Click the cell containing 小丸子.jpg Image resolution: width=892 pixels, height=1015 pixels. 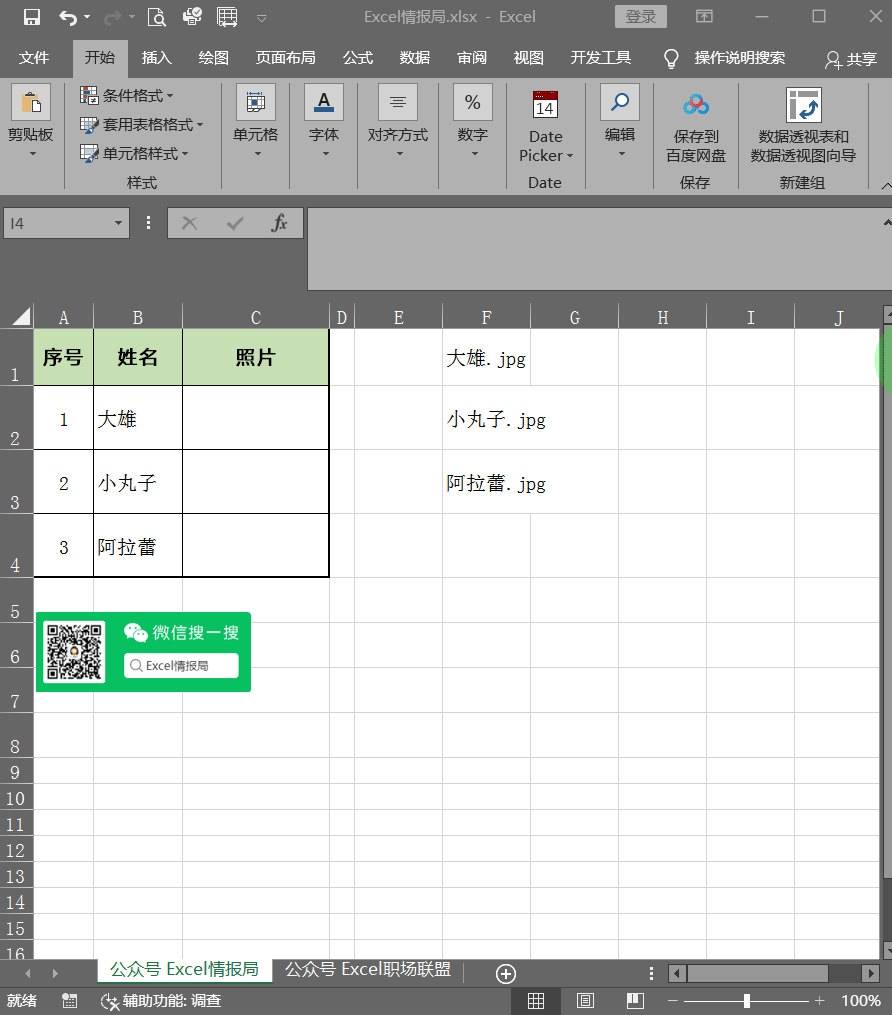click(486, 418)
